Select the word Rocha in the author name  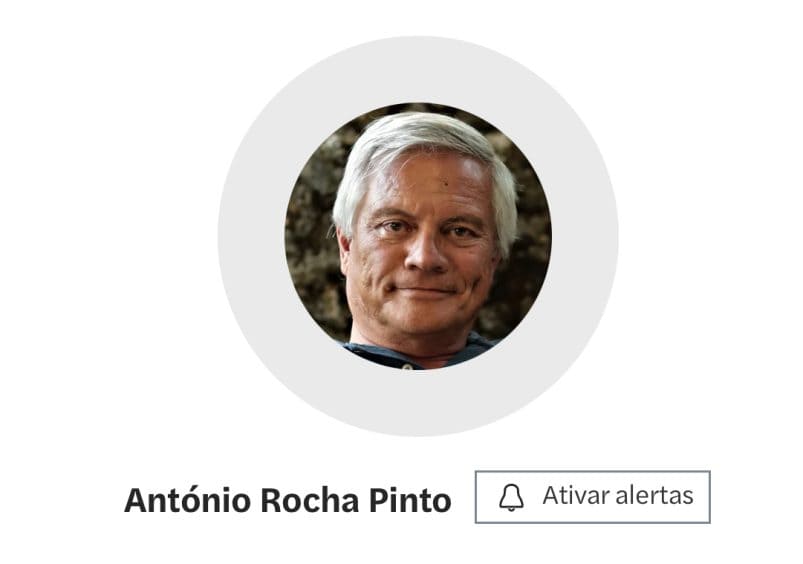pos(309,500)
